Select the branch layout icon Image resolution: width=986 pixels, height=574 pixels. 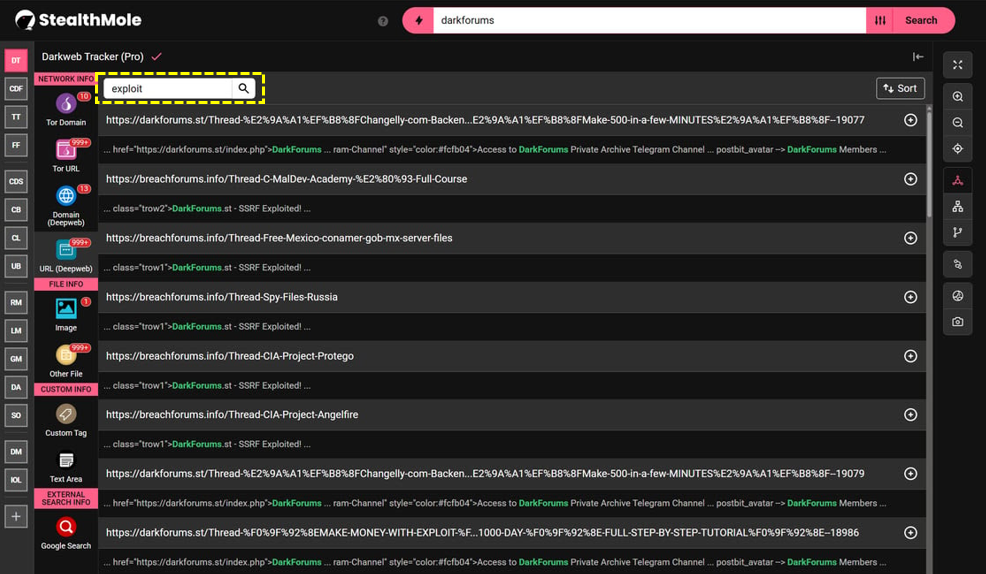[958, 233]
